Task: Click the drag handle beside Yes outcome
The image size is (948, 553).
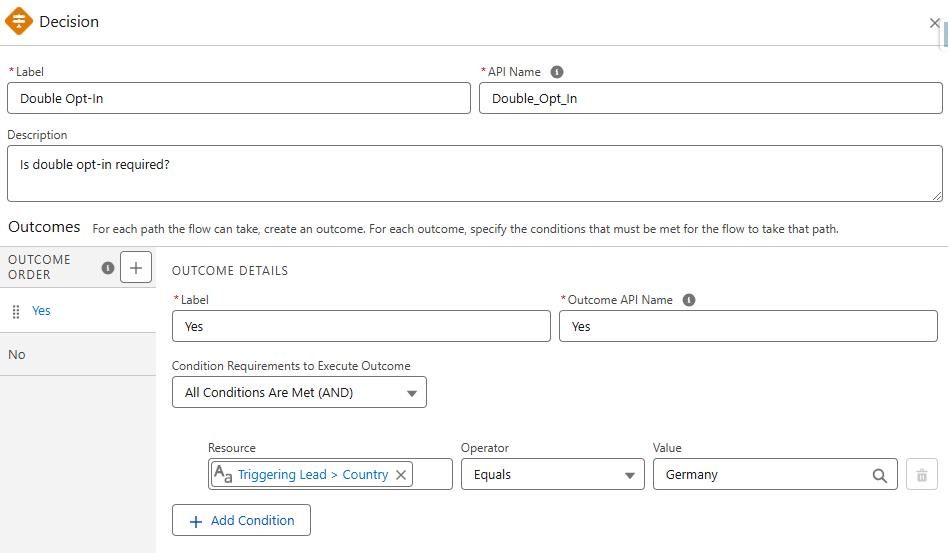Action: [x=15, y=312]
